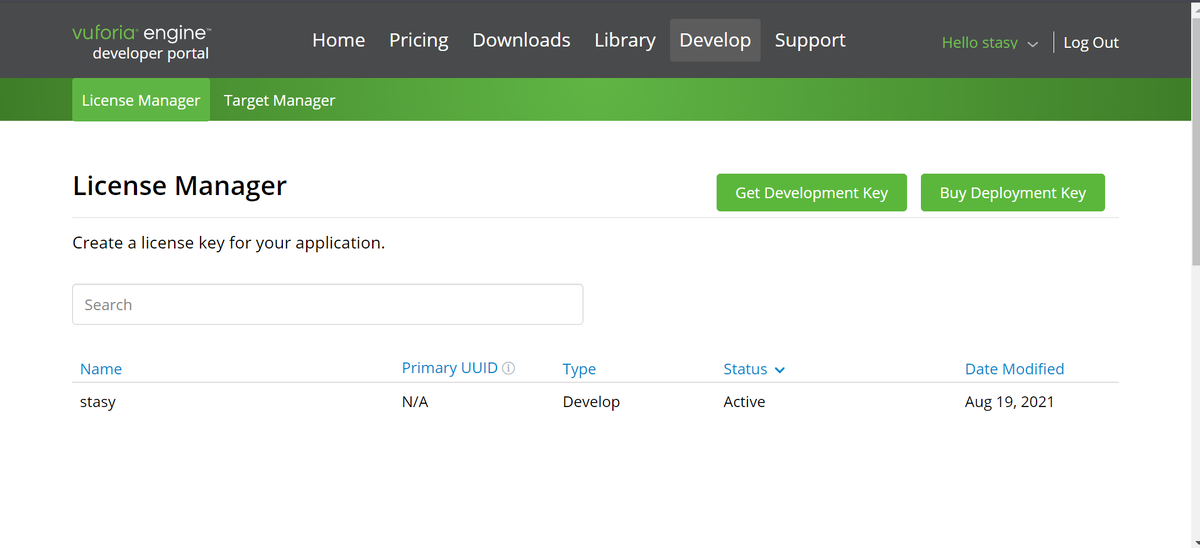1200x548 pixels.
Task: Switch to the License Manager tab
Action: tap(141, 100)
